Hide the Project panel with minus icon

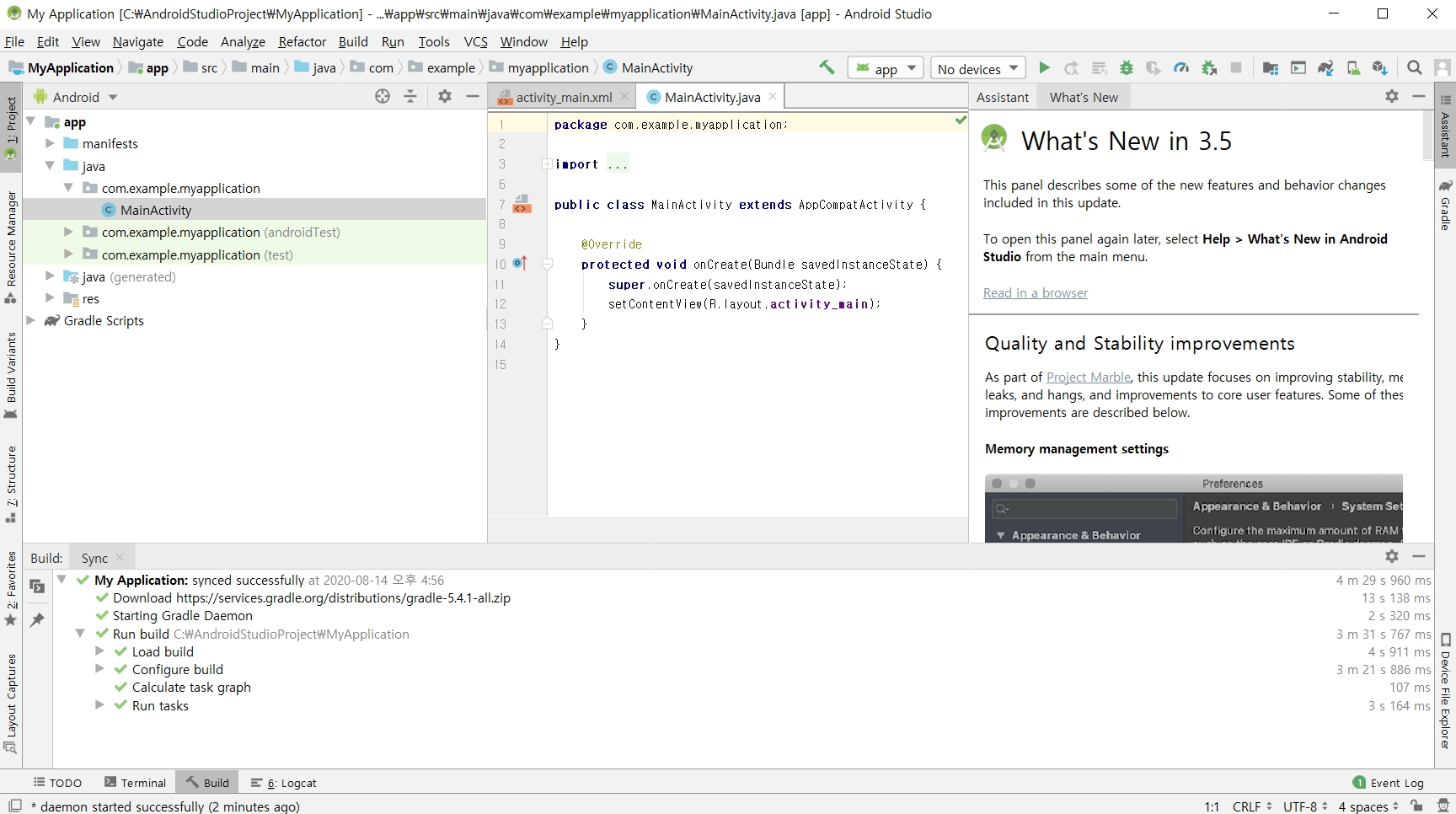(x=473, y=96)
